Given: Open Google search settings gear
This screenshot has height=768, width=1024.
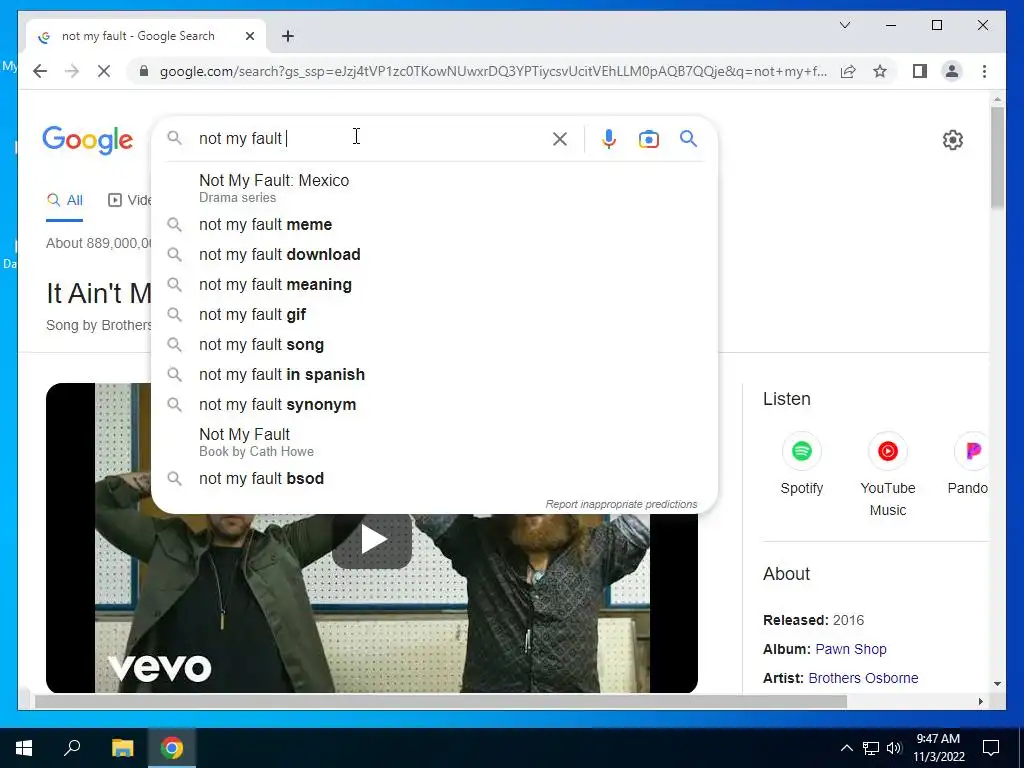Looking at the screenshot, I should pyautogui.click(x=953, y=140).
